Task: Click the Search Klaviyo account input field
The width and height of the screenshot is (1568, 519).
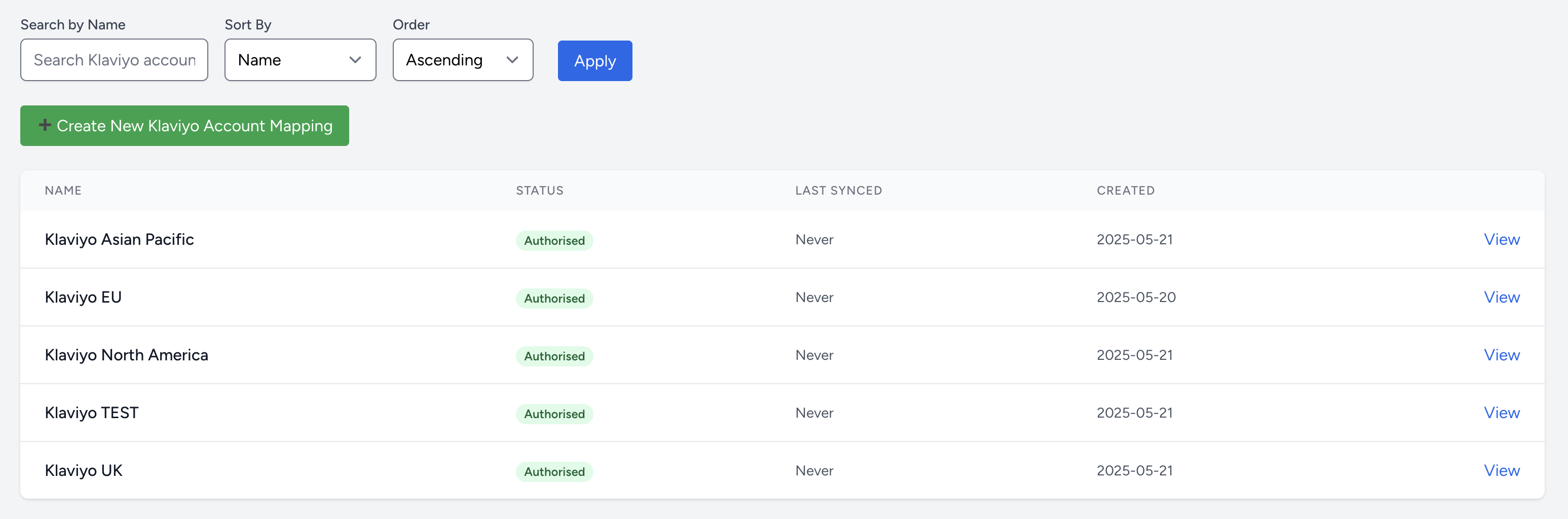Action: tap(114, 60)
